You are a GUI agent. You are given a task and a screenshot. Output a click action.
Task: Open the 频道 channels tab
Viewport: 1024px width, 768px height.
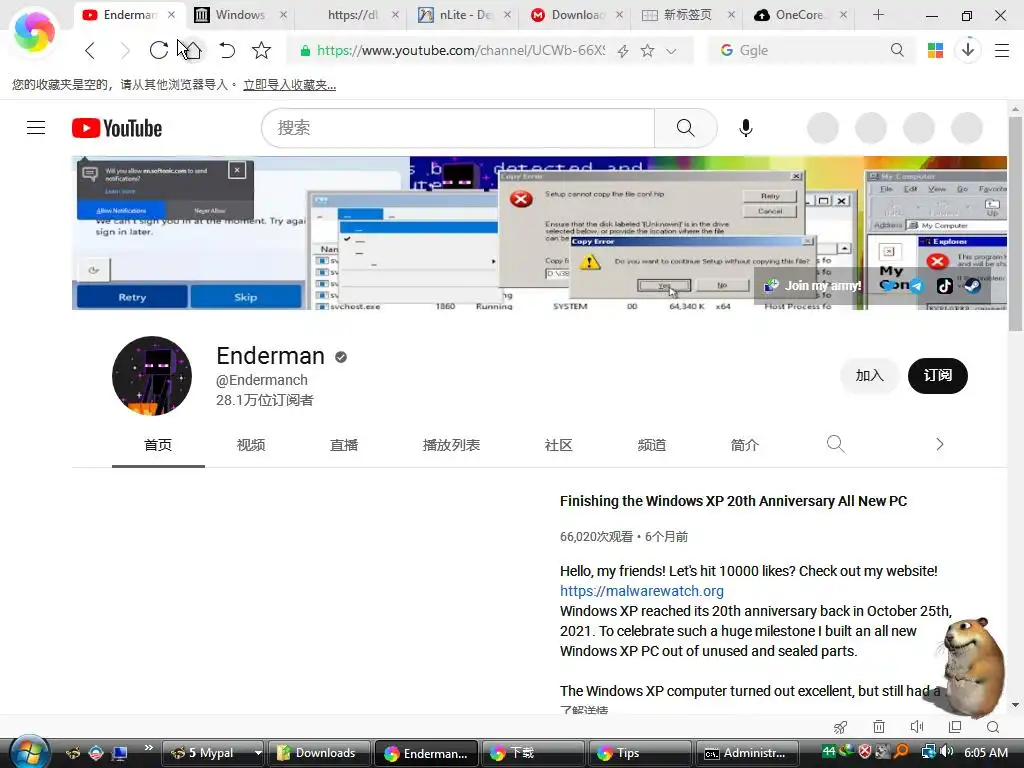(652, 445)
